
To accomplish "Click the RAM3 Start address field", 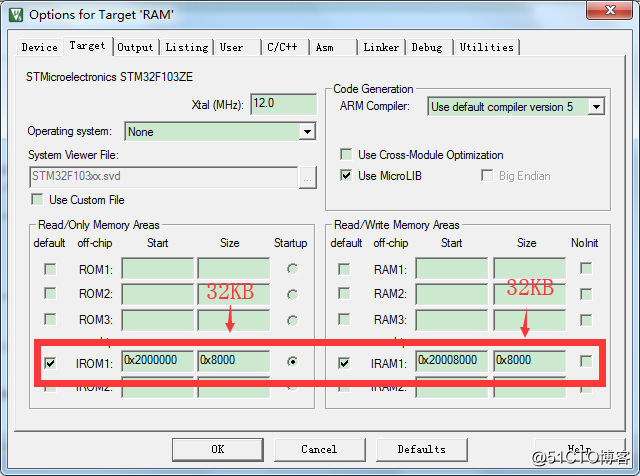I will point(452,320).
